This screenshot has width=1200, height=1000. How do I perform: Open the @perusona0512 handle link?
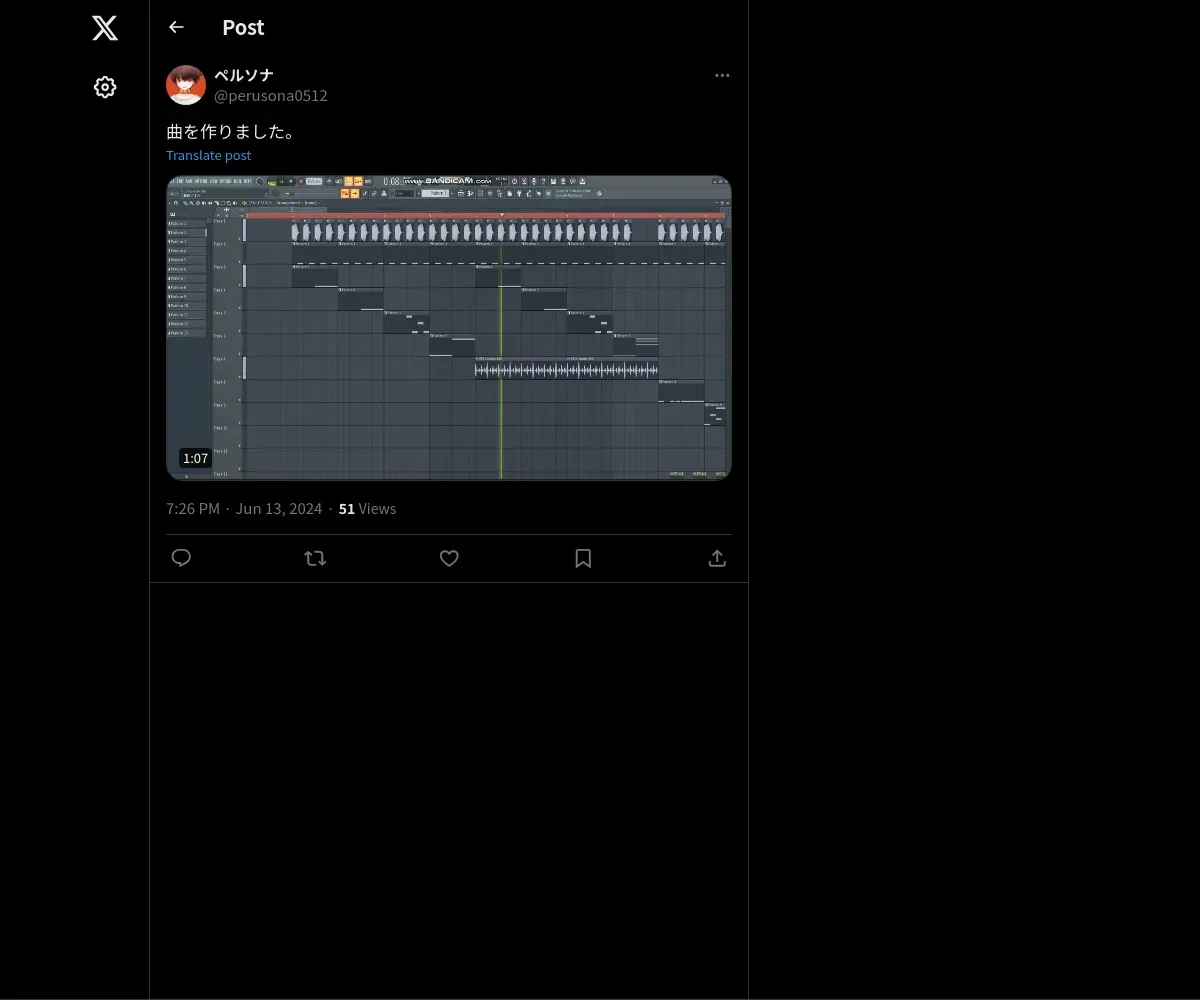tap(271, 95)
